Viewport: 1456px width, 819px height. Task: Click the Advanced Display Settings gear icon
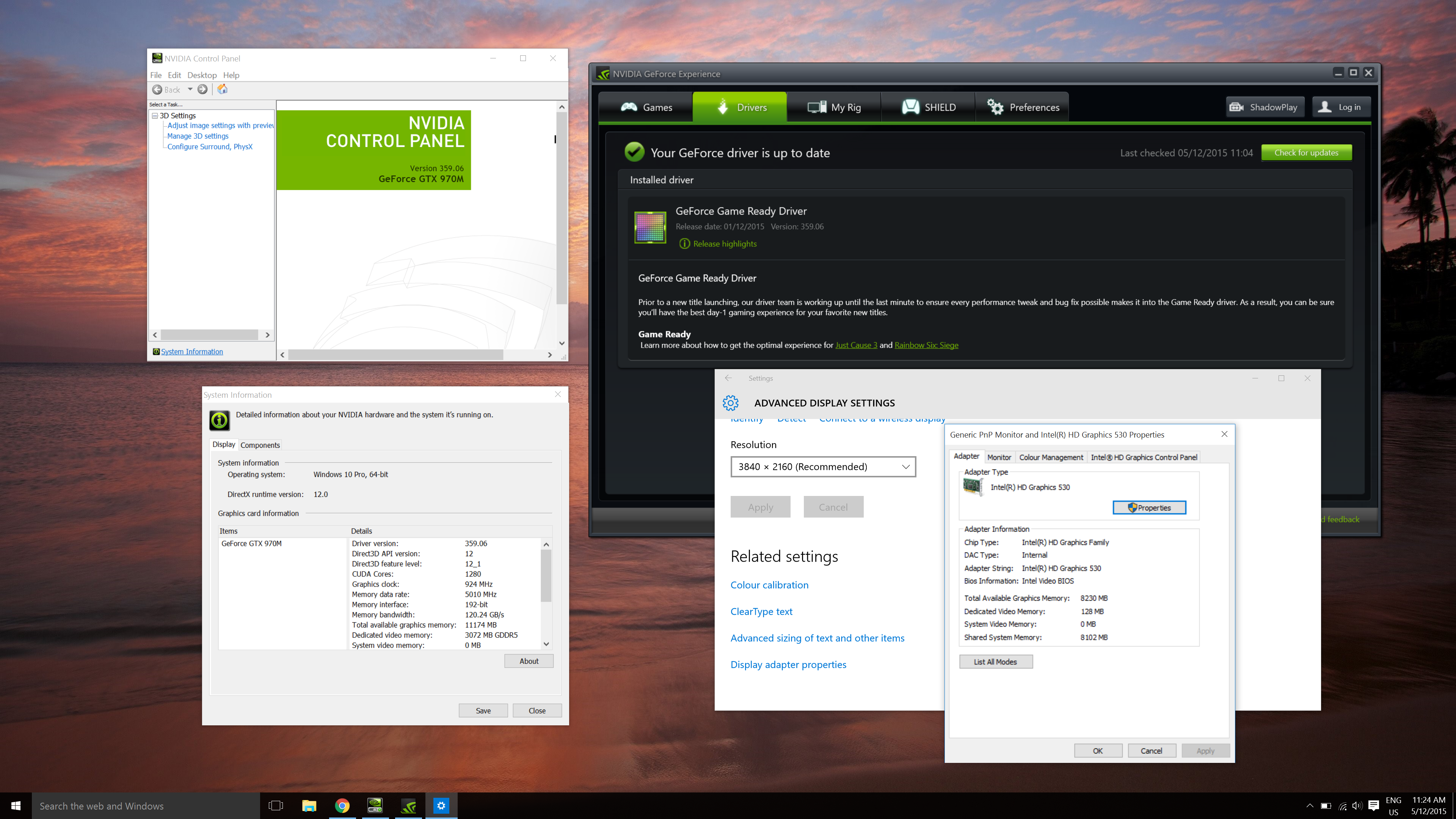tap(730, 403)
